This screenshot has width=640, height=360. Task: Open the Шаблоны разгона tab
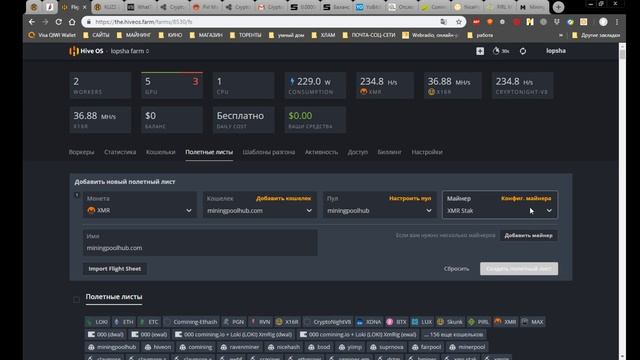point(269,152)
